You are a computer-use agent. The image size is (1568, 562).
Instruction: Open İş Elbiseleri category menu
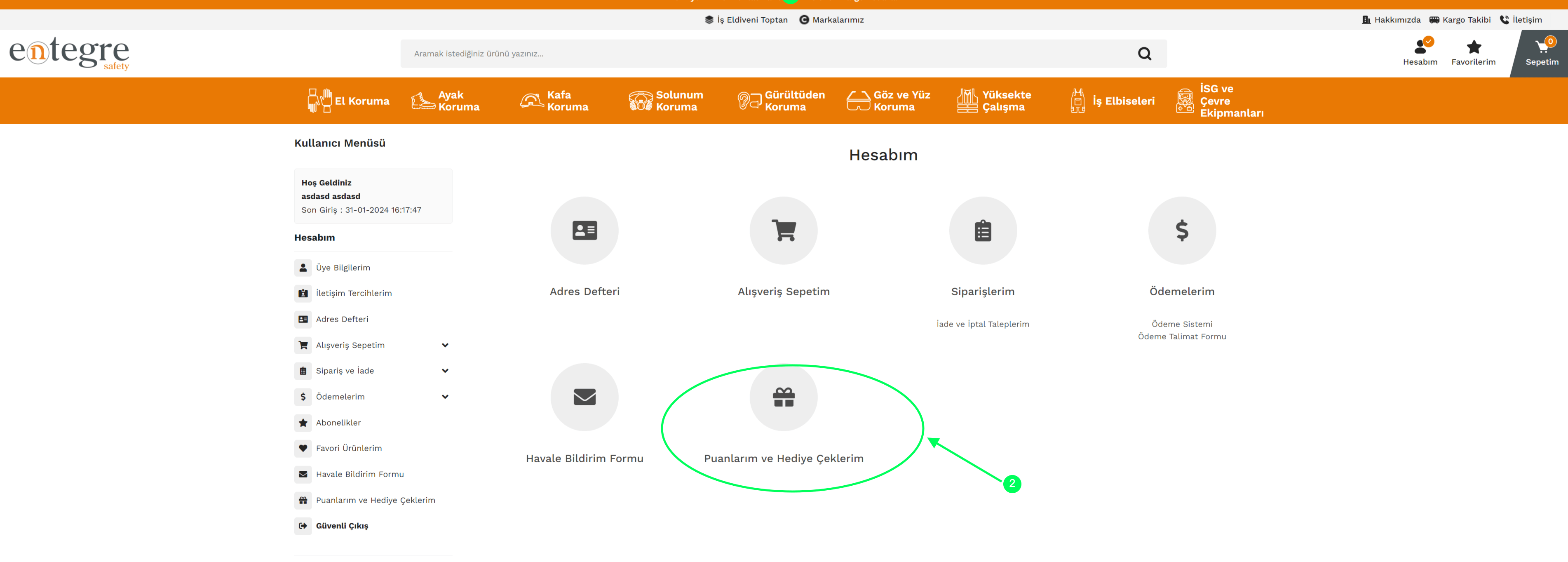point(1113,101)
